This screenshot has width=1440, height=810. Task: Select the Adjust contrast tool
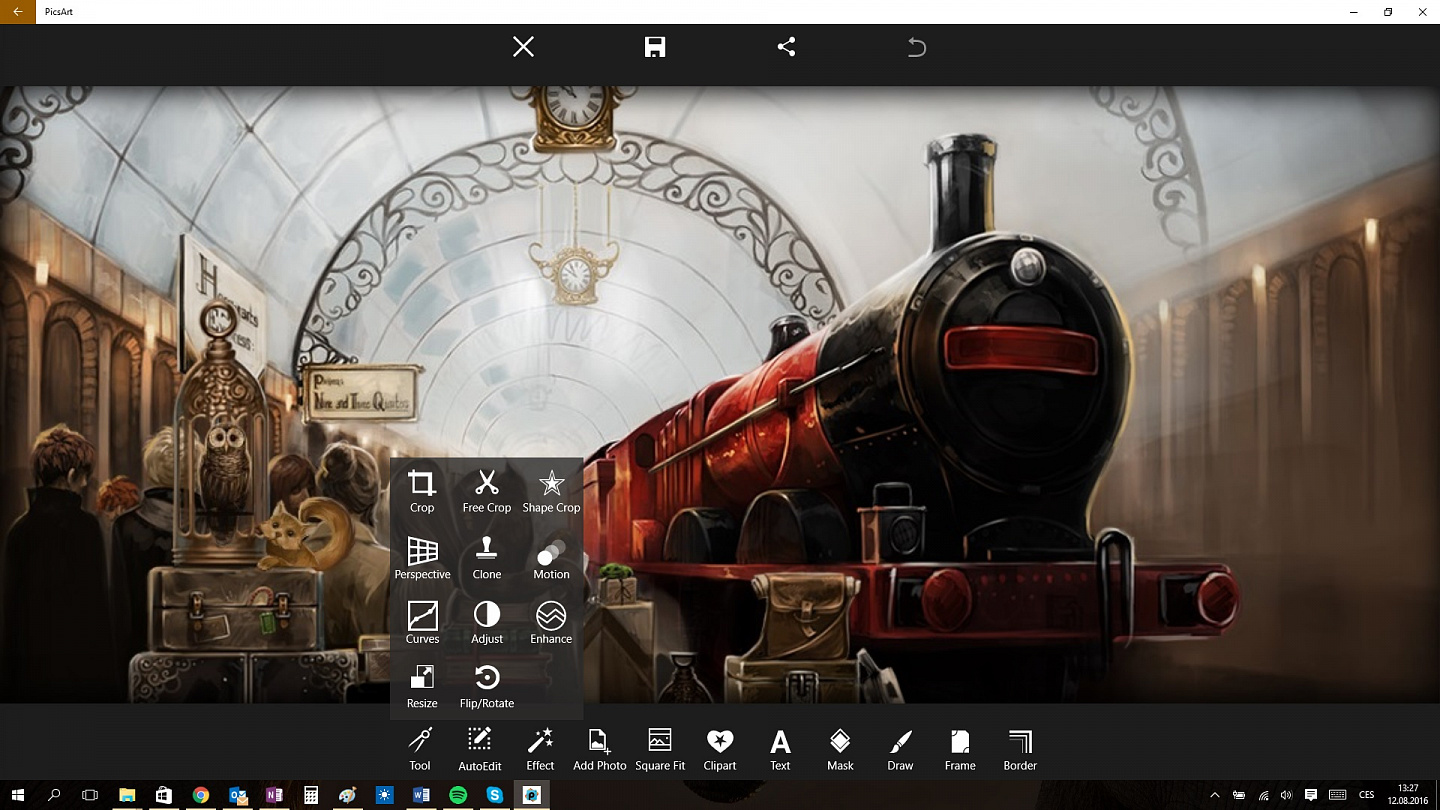[x=487, y=623]
